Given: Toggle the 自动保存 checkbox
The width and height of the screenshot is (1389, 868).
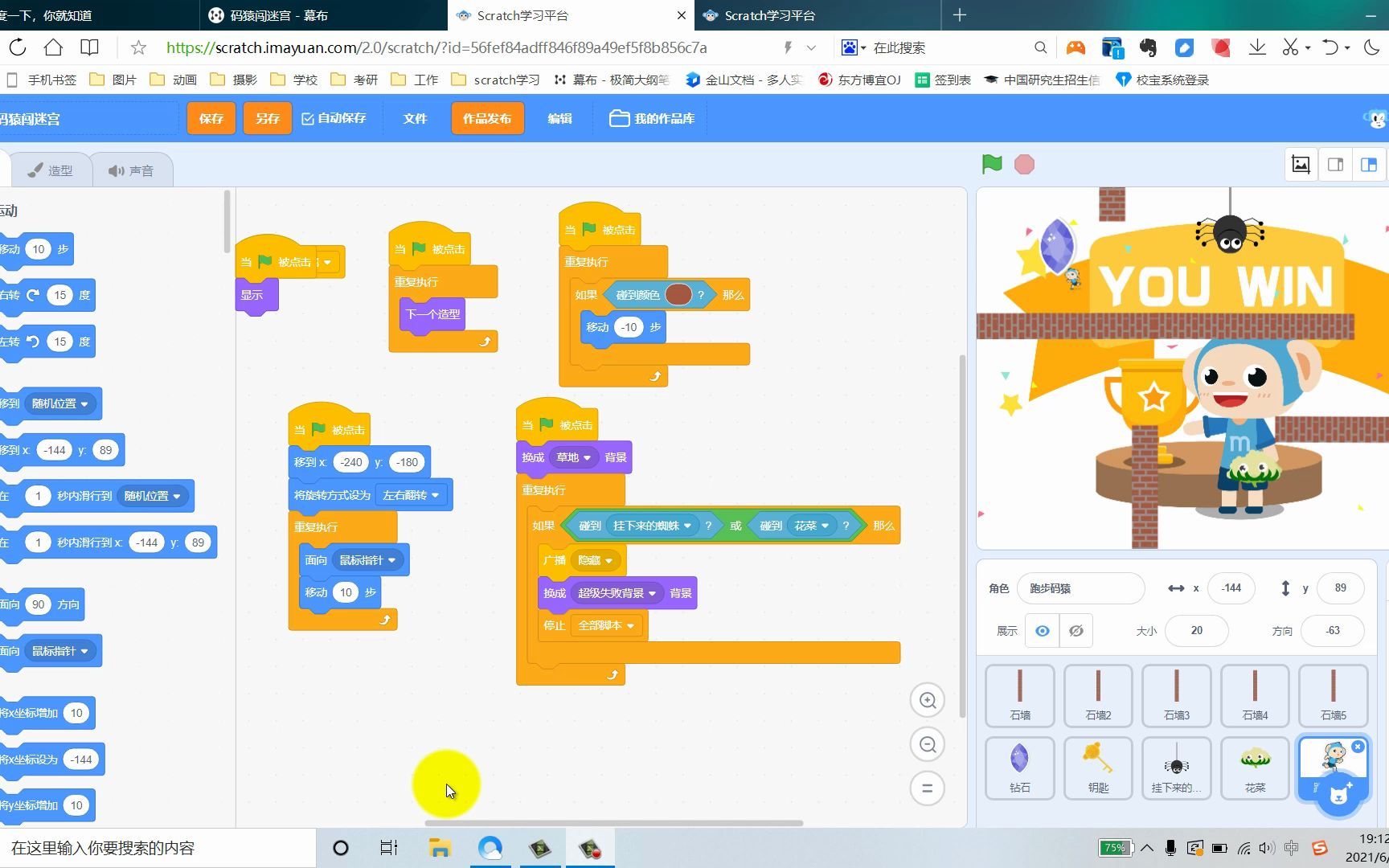Looking at the screenshot, I should pos(308,118).
